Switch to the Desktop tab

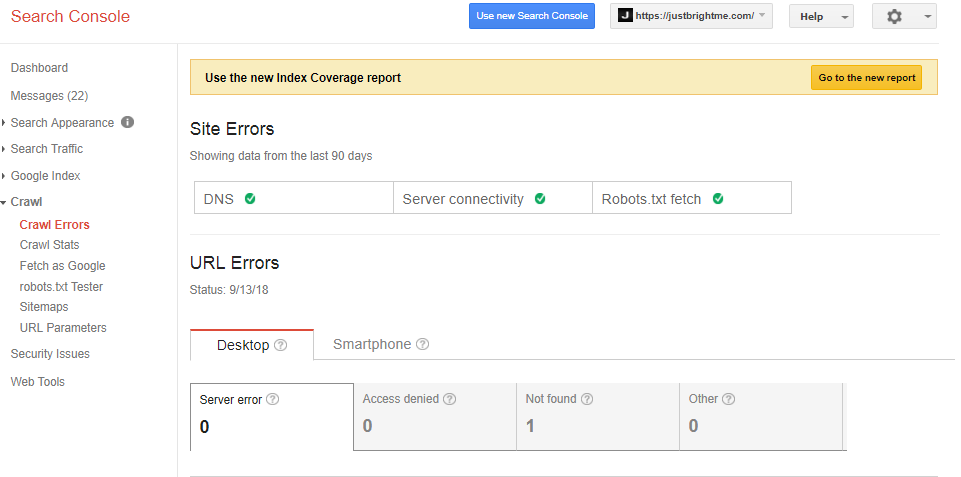(252, 345)
